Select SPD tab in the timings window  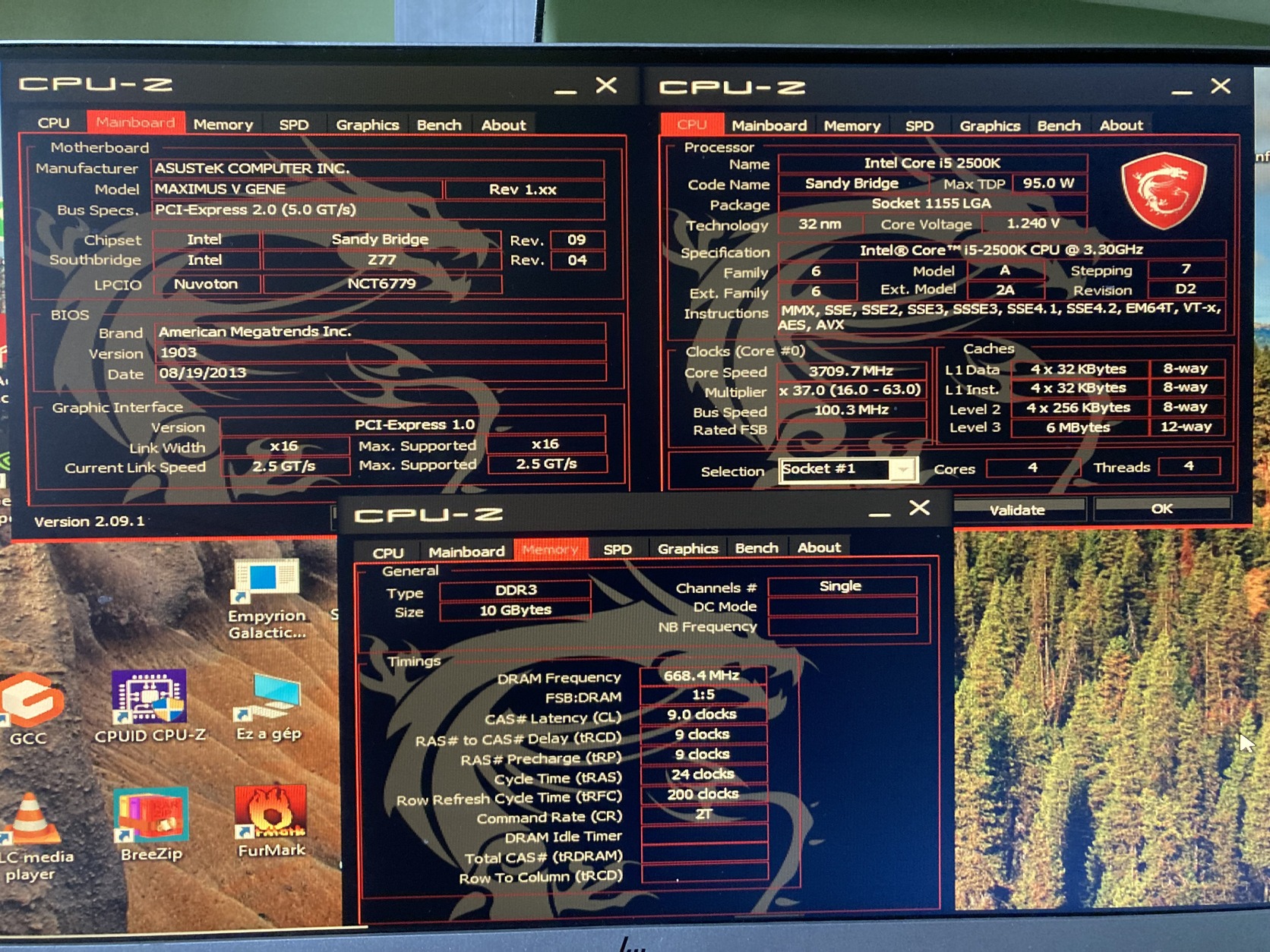click(617, 549)
